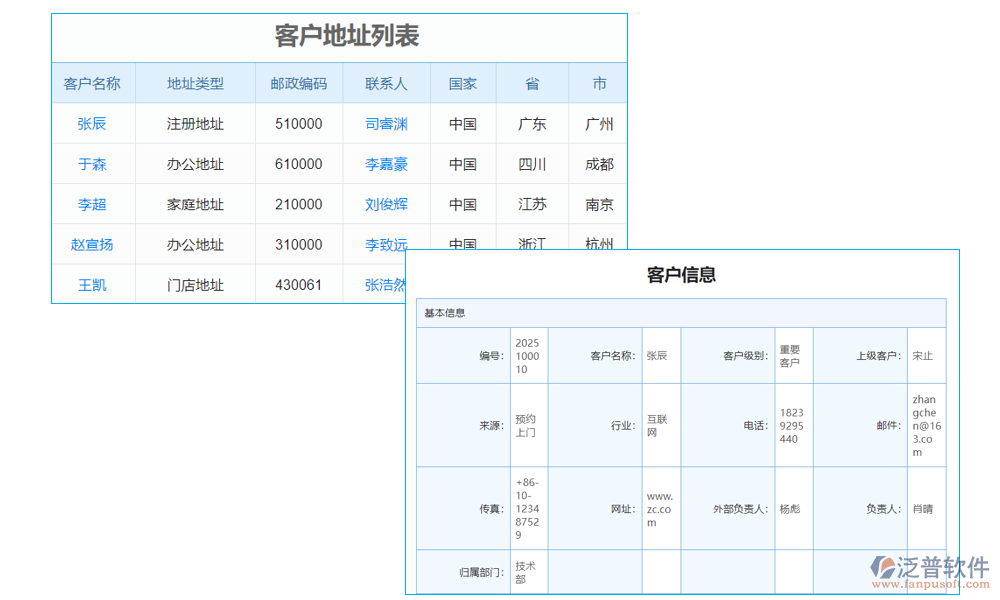
Task: Open customer 张辰 link in address list
Action: (92, 124)
